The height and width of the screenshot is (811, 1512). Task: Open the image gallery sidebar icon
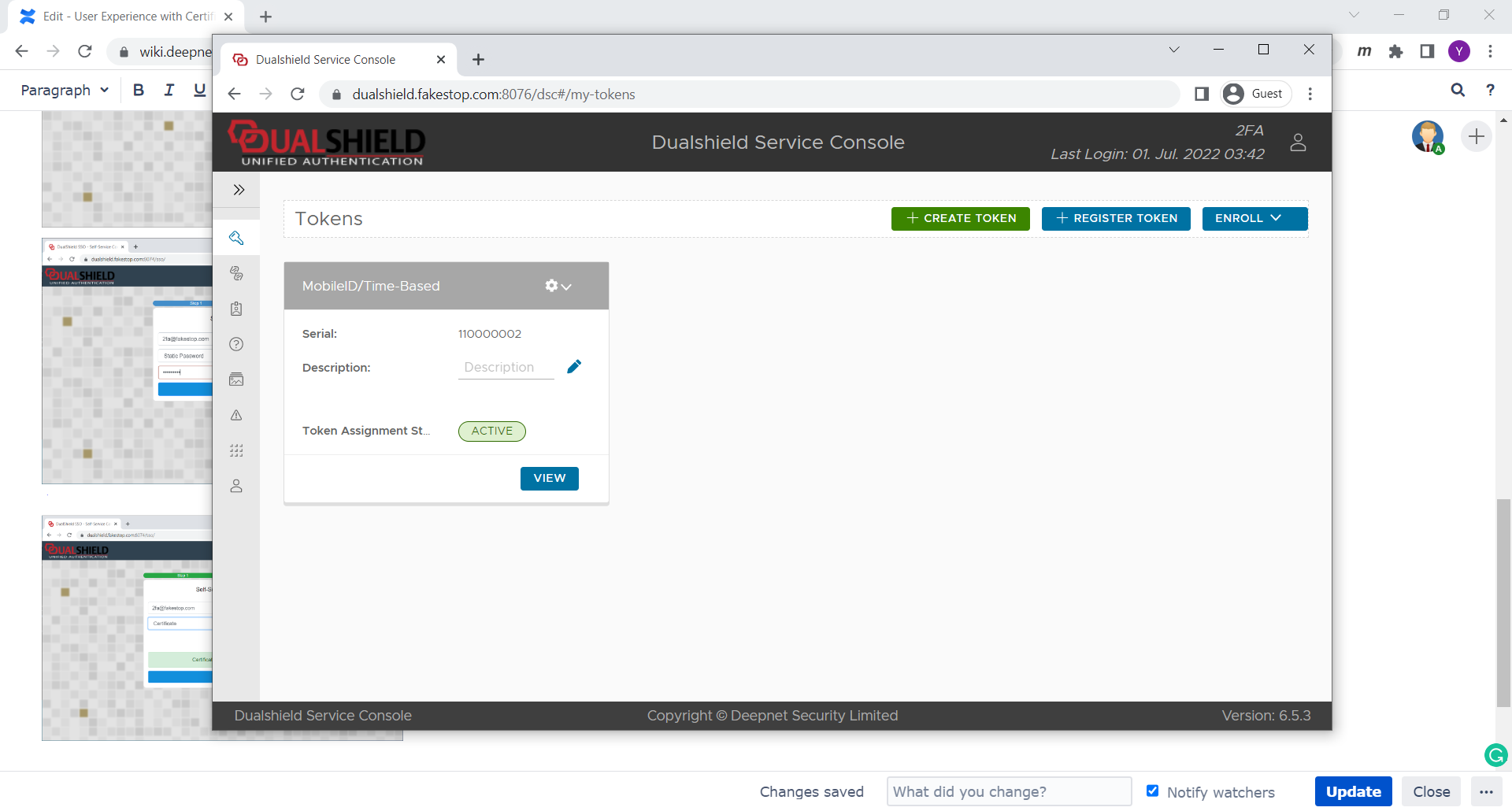236,380
